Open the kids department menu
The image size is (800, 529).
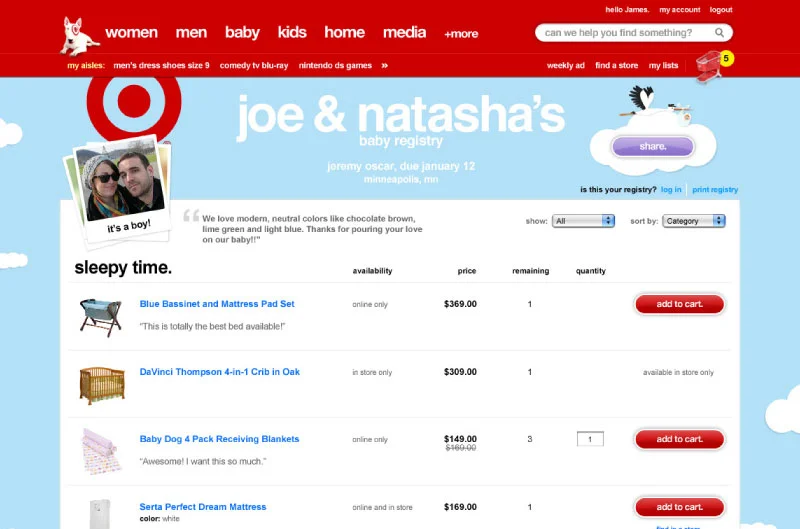point(292,32)
